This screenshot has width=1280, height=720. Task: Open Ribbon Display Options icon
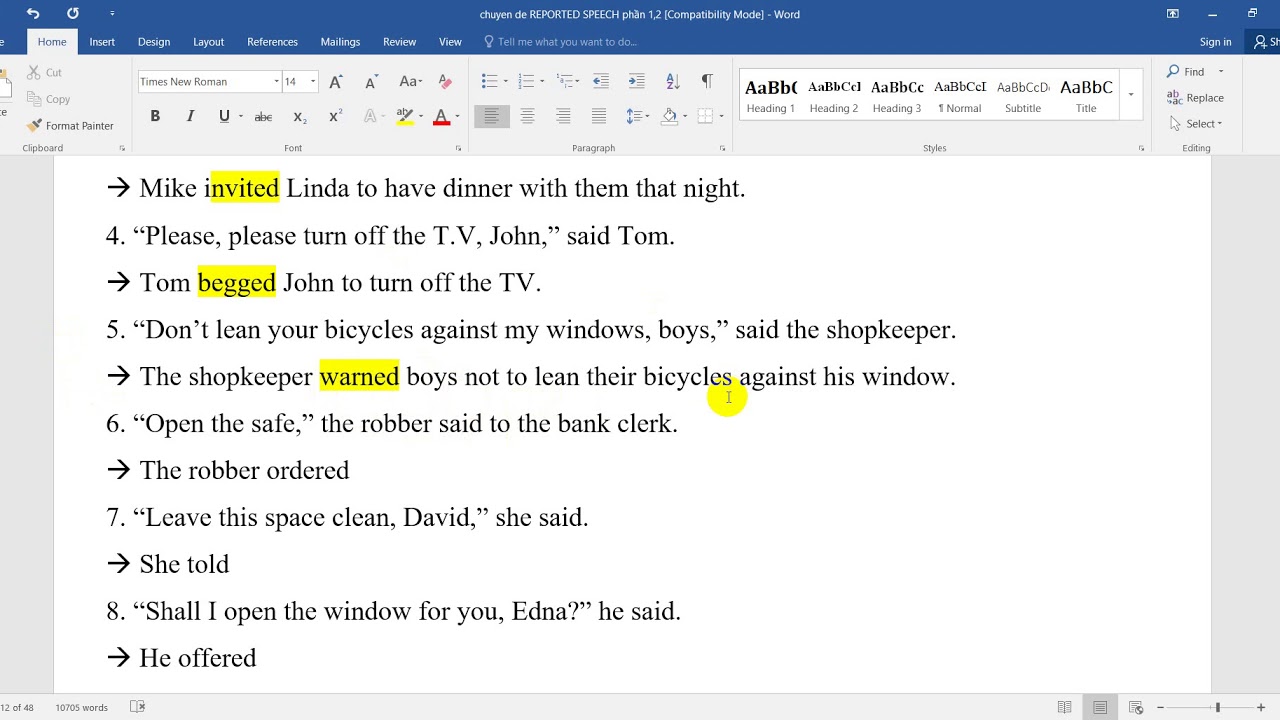point(1172,14)
